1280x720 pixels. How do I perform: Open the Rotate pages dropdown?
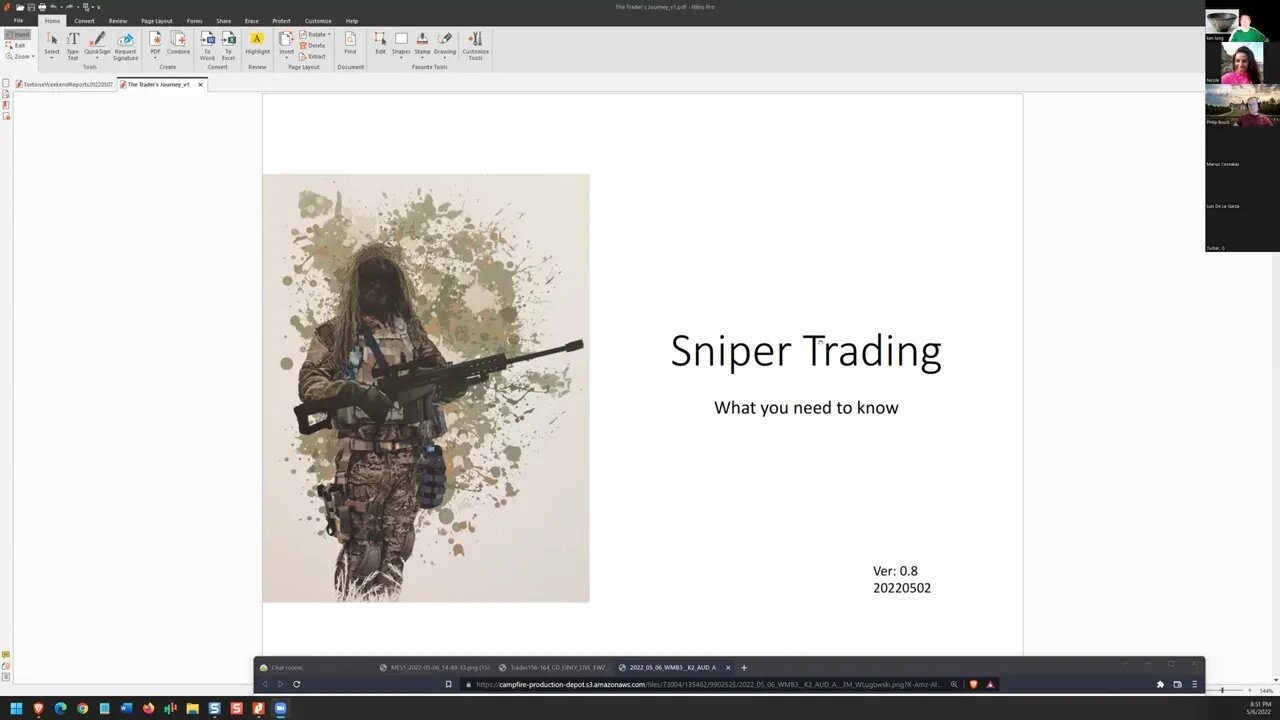314,34
